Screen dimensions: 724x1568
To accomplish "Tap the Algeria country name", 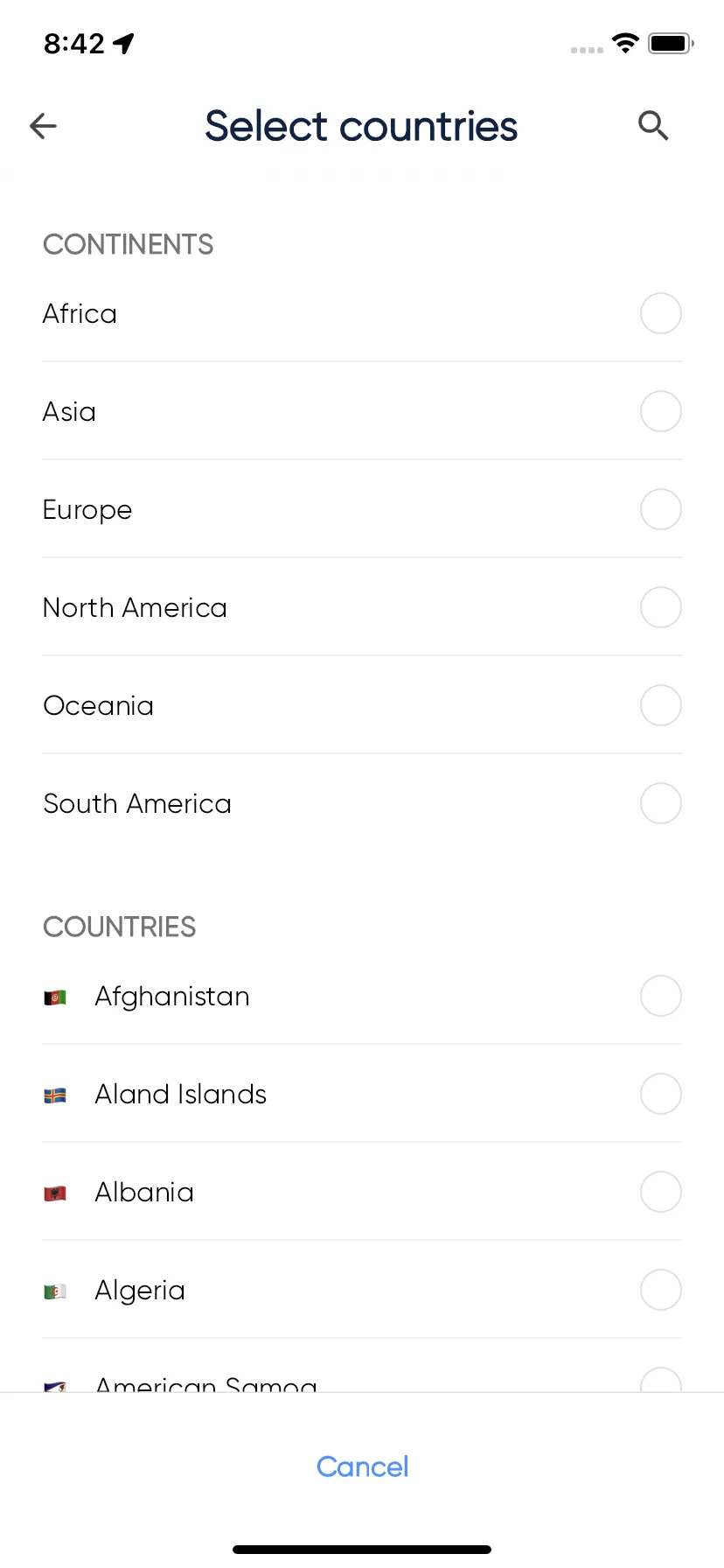I will coord(140,1291).
